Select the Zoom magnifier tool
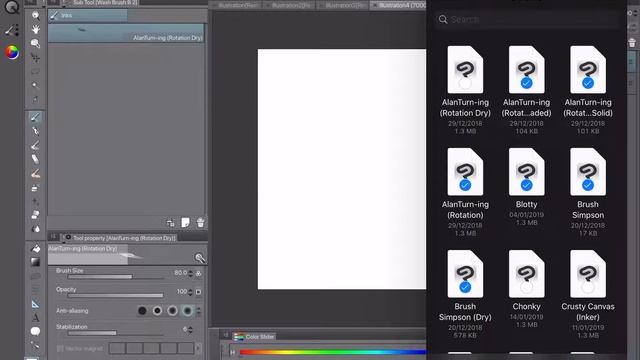Image resolution: width=640 pixels, height=360 pixels. tap(36, 16)
